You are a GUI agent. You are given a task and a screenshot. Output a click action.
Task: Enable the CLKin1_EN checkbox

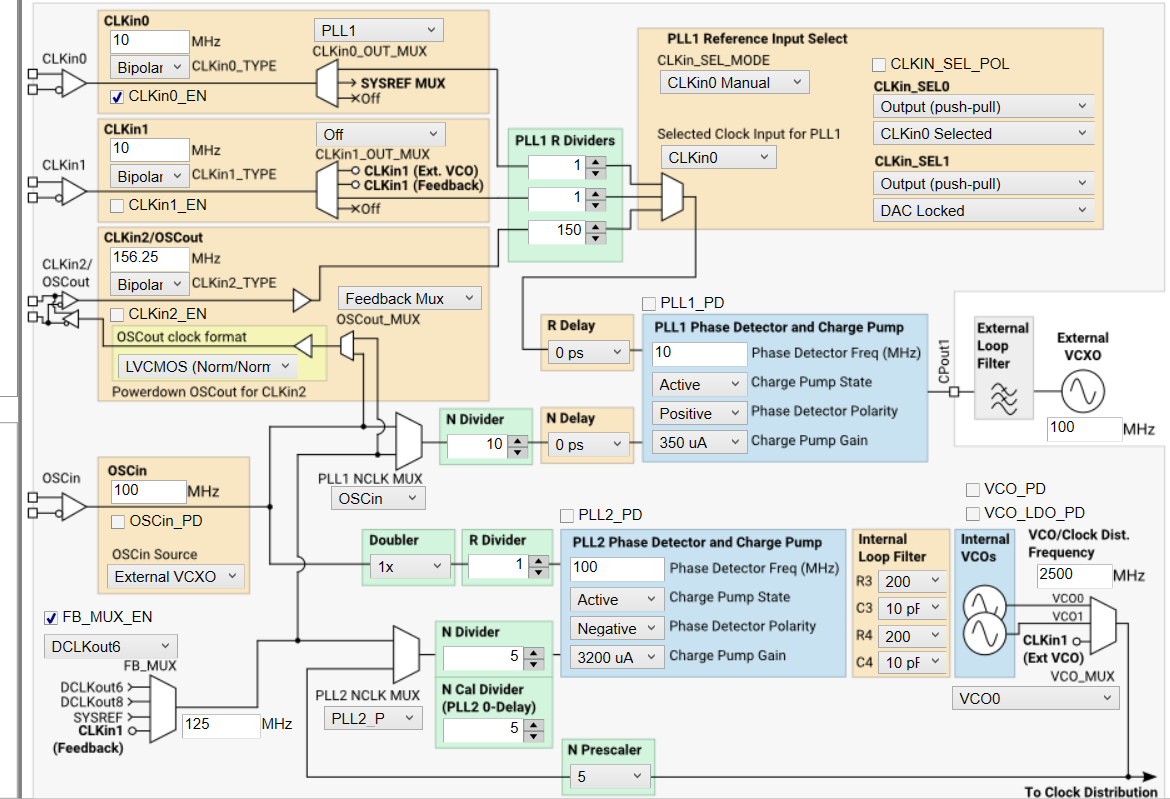tap(117, 205)
